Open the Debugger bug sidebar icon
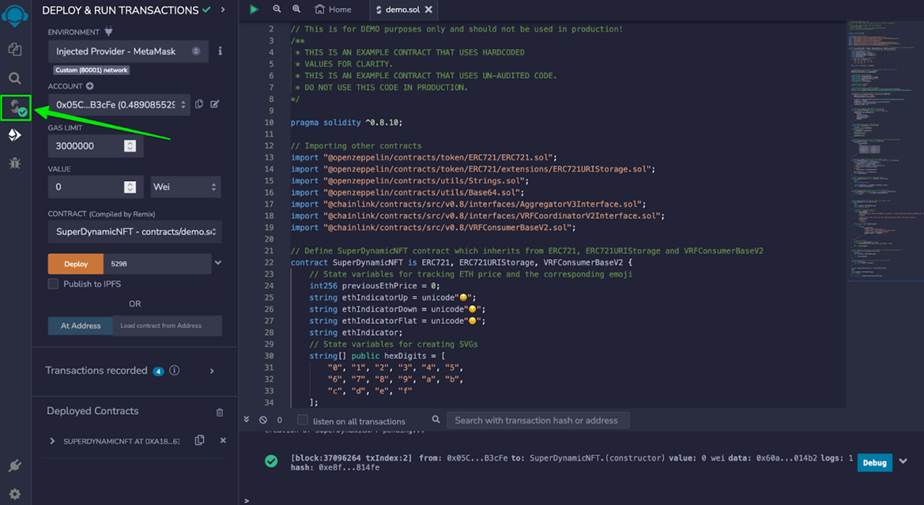The width and height of the screenshot is (924, 505). tap(15, 163)
